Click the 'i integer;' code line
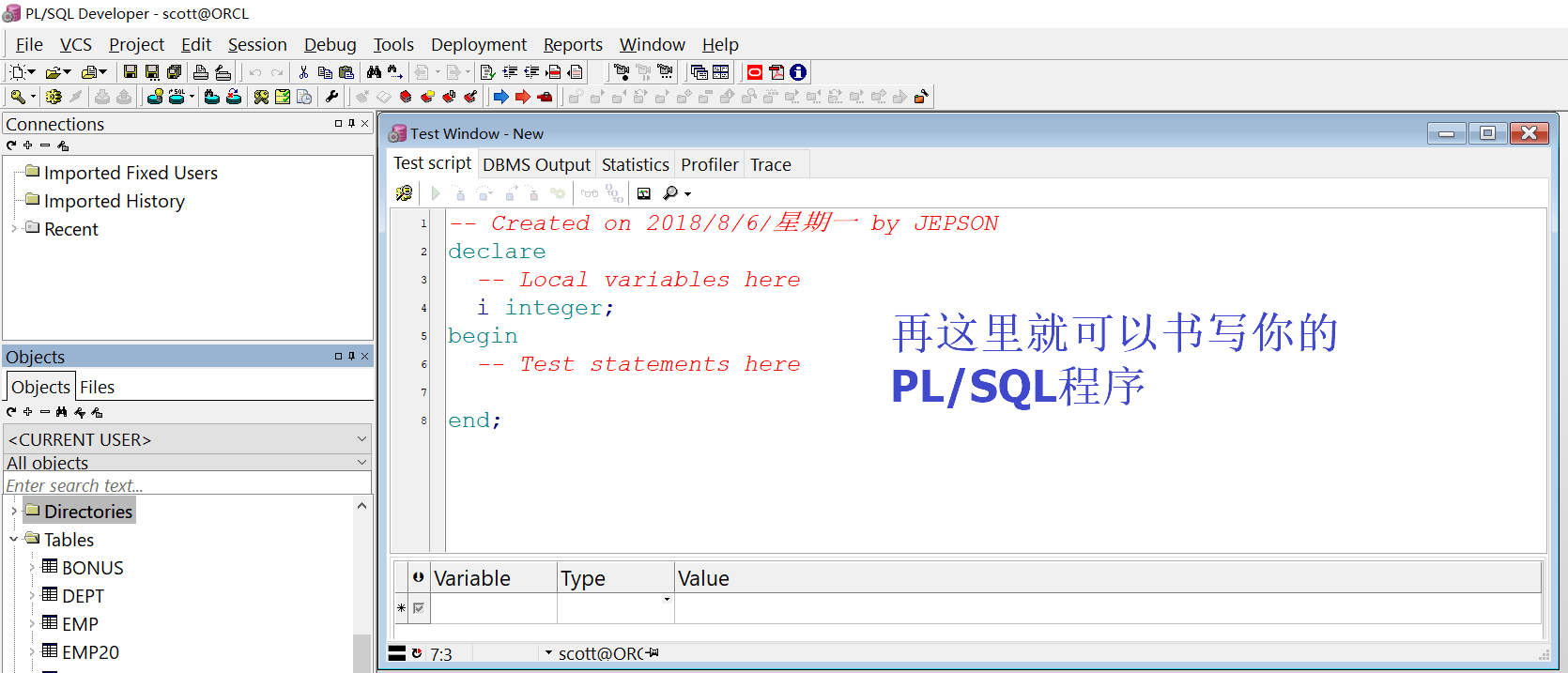This screenshot has height=673, width=1568. click(x=546, y=308)
